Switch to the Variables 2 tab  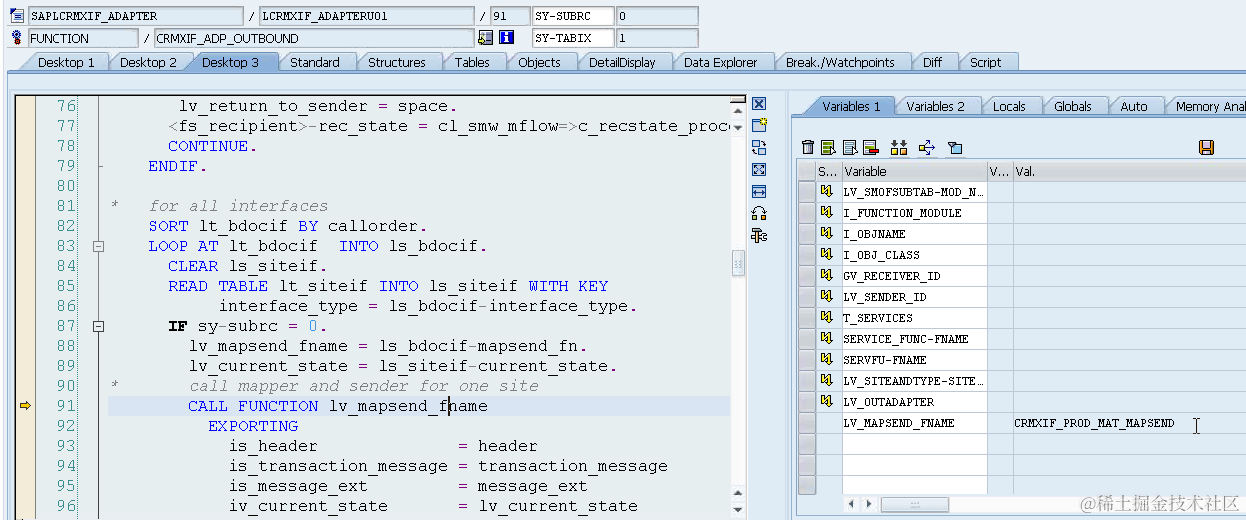pyautogui.click(x=935, y=106)
